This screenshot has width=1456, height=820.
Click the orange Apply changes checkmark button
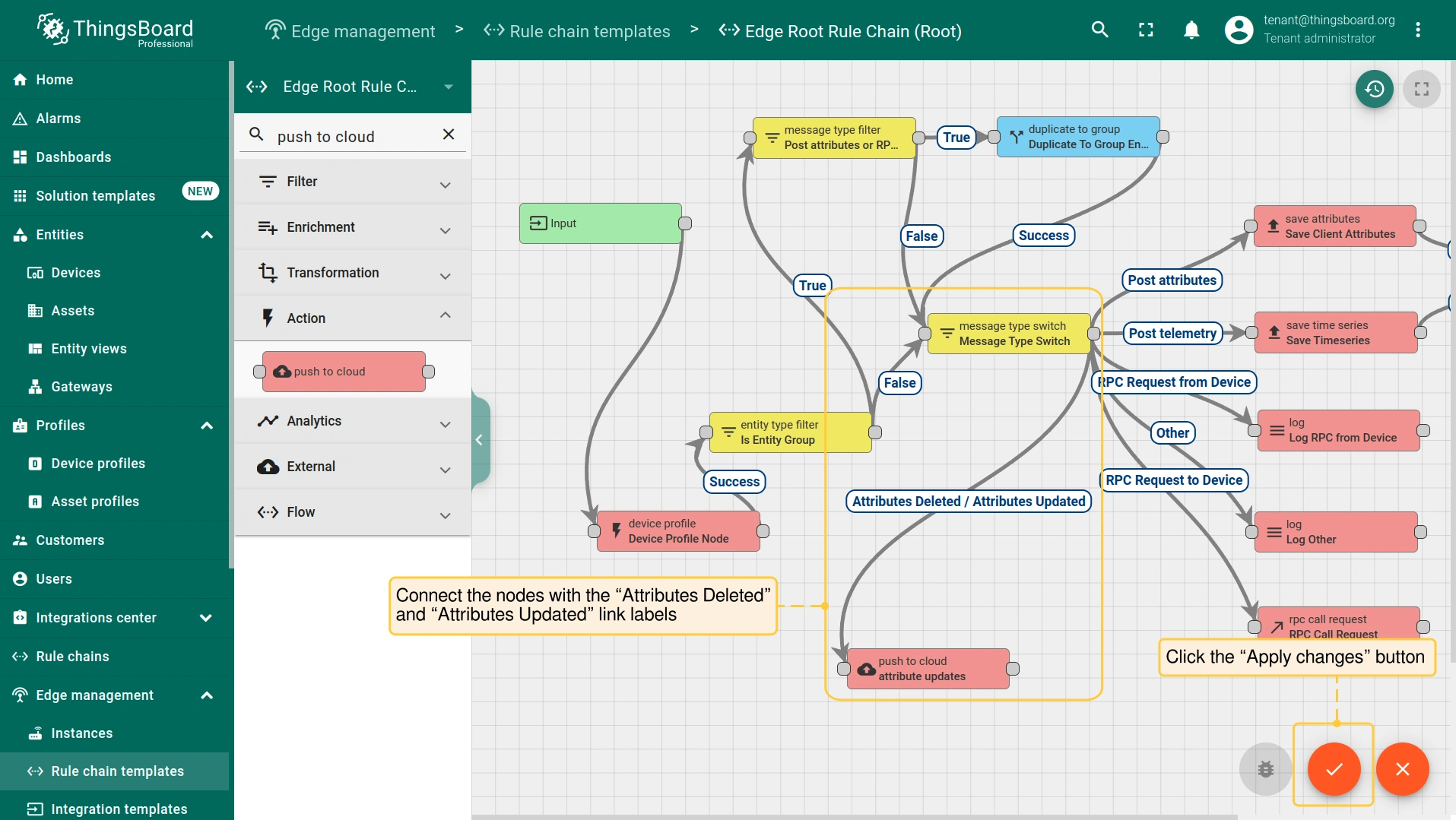(1334, 769)
